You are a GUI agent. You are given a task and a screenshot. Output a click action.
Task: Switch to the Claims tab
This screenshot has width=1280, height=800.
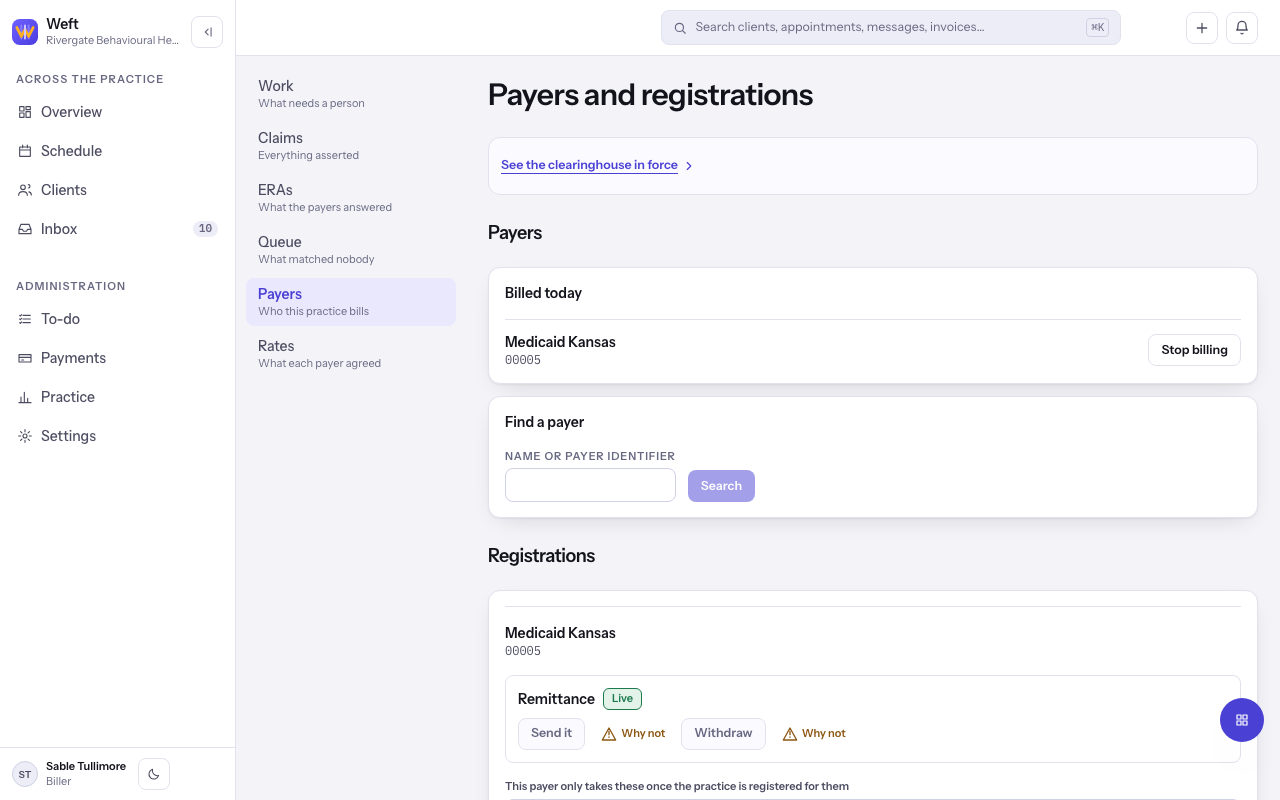tap(351, 146)
